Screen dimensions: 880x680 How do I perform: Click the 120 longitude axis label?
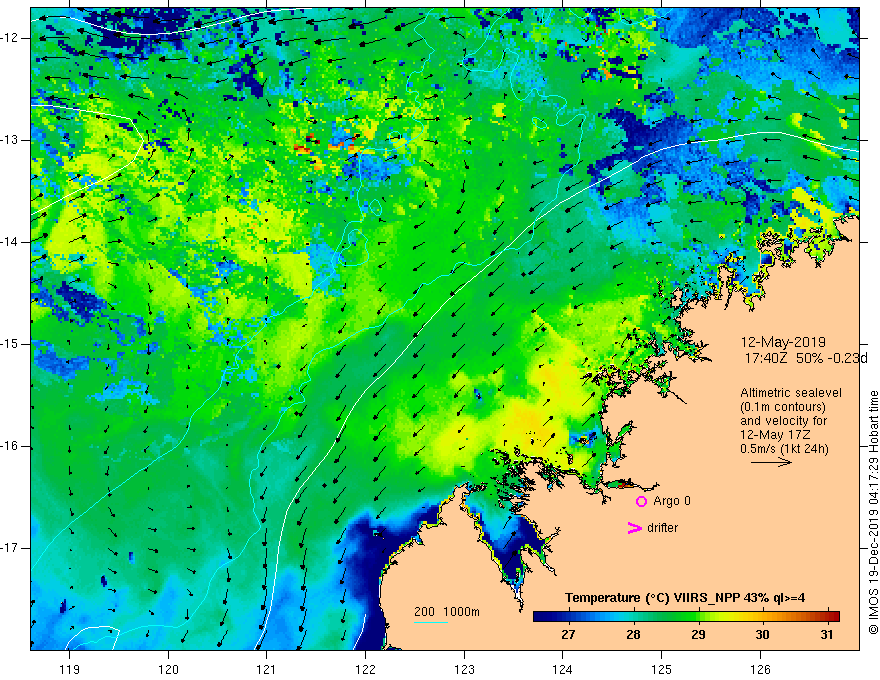click(x=168, y=669)
